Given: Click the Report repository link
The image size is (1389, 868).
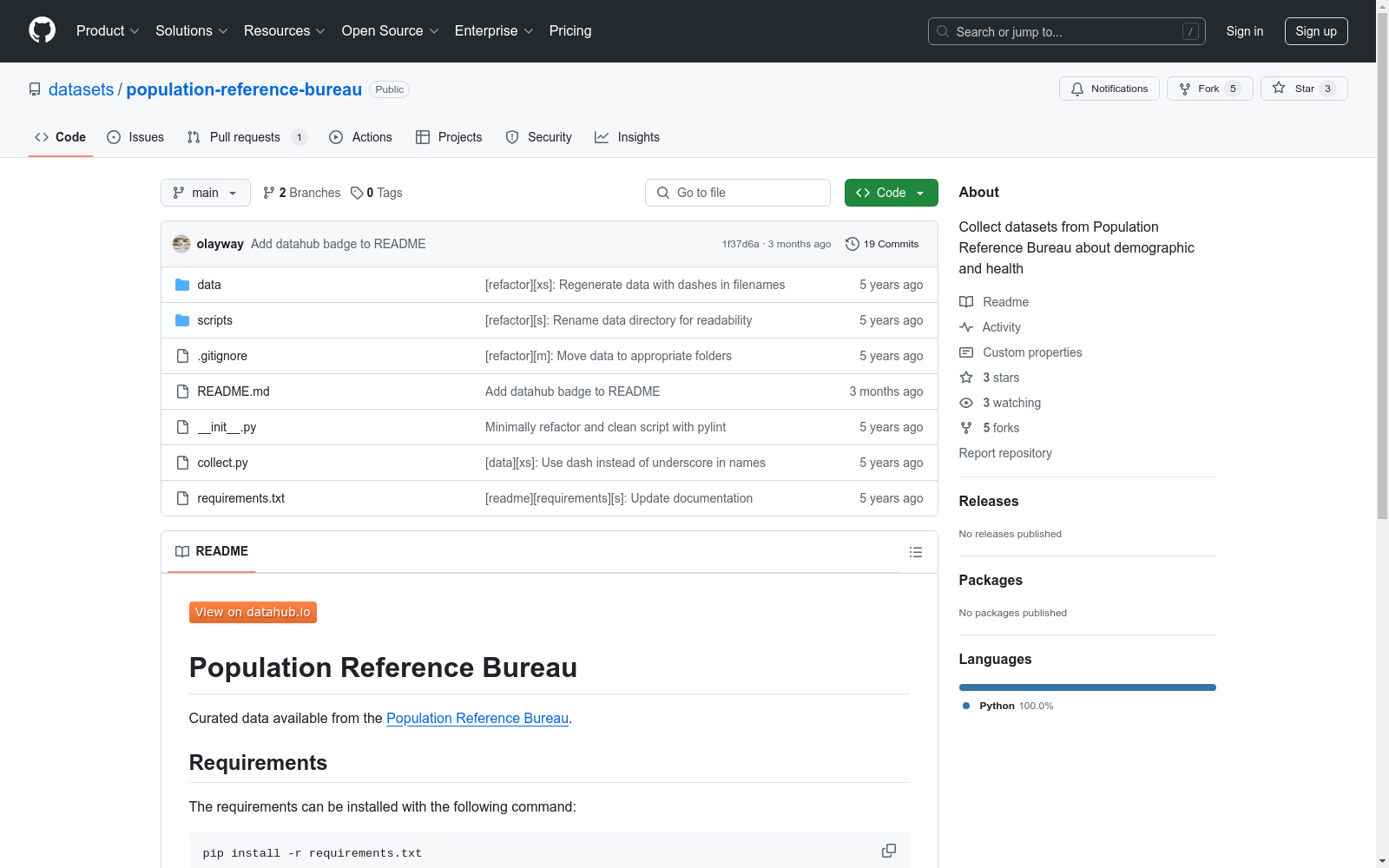Looking at the screenshot, I should (1005, 453).
